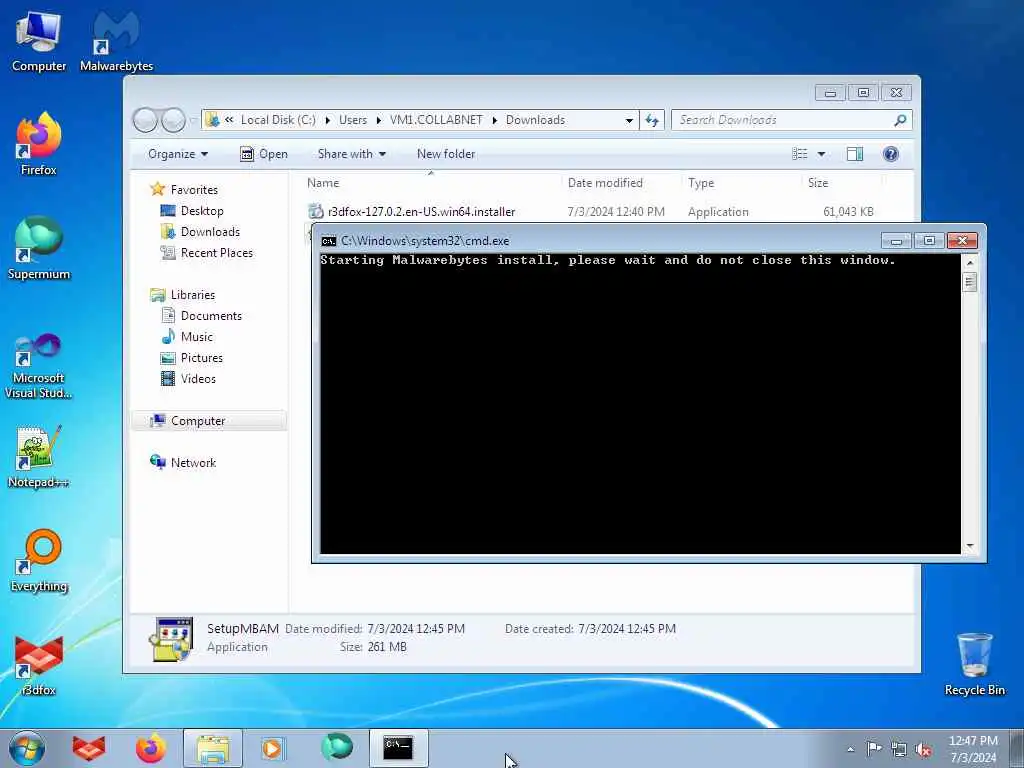The height and width of the screenshot is (768, 1024).
Task: Select Downloads under Favorites
Action: coord(210,232)
